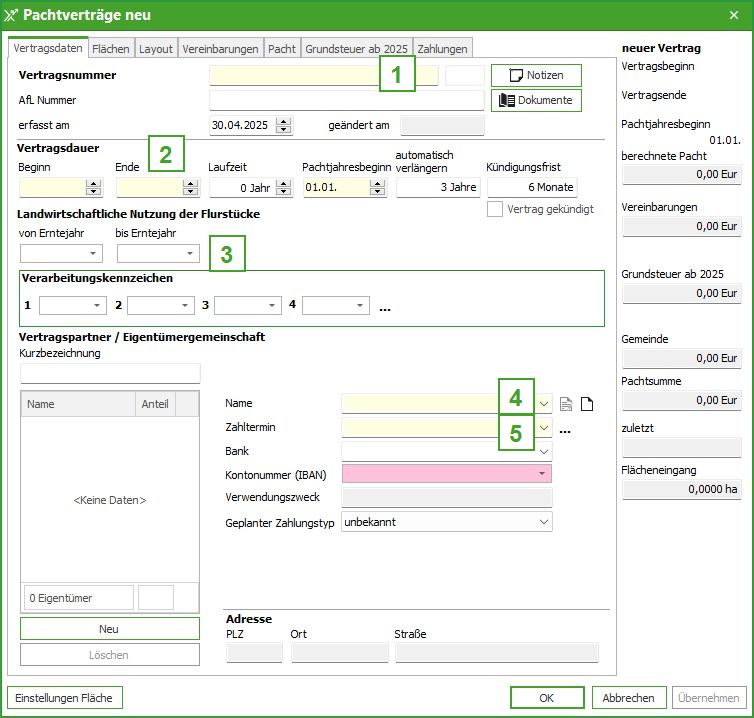
Task: Click the Neu button under owner list
Action: pos(109,629)
